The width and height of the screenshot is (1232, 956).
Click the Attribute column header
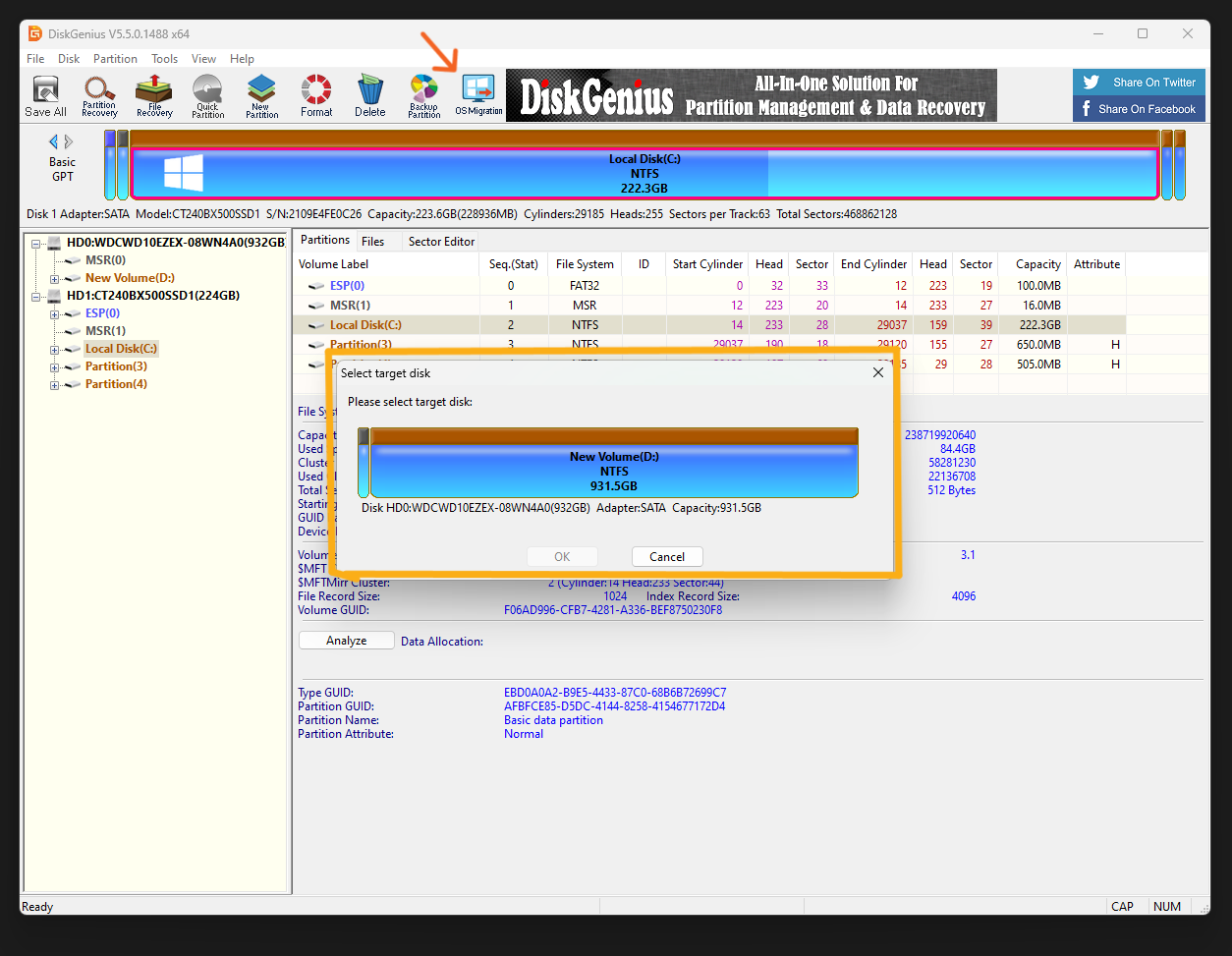(x=1096, y=264)
